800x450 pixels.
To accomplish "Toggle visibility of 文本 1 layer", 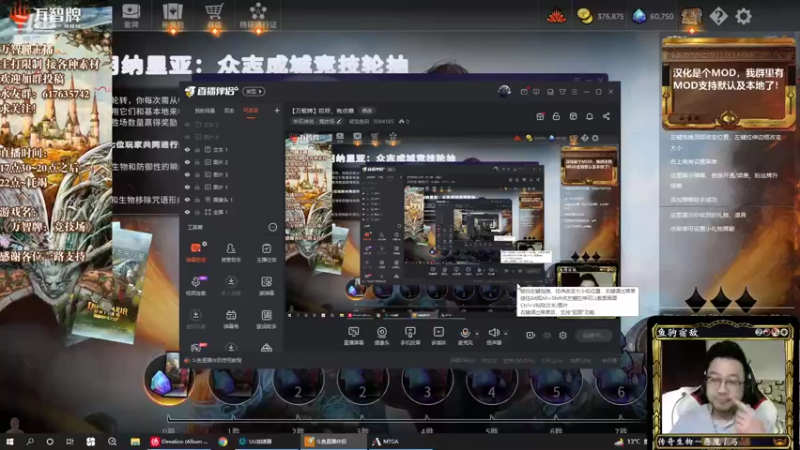I will coord(187,150).
